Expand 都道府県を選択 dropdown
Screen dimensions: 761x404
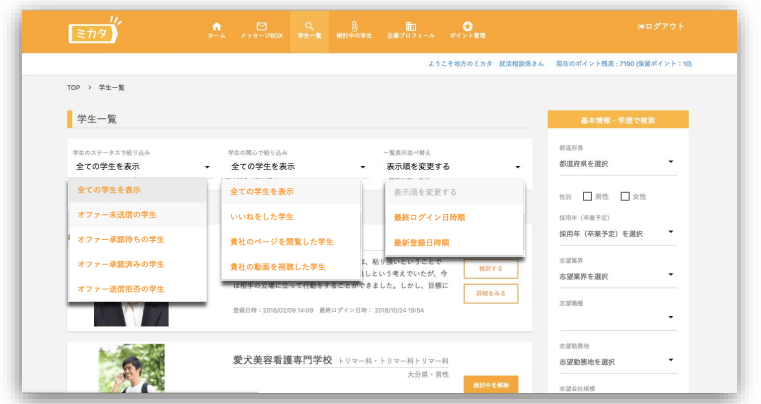(616, 162)
